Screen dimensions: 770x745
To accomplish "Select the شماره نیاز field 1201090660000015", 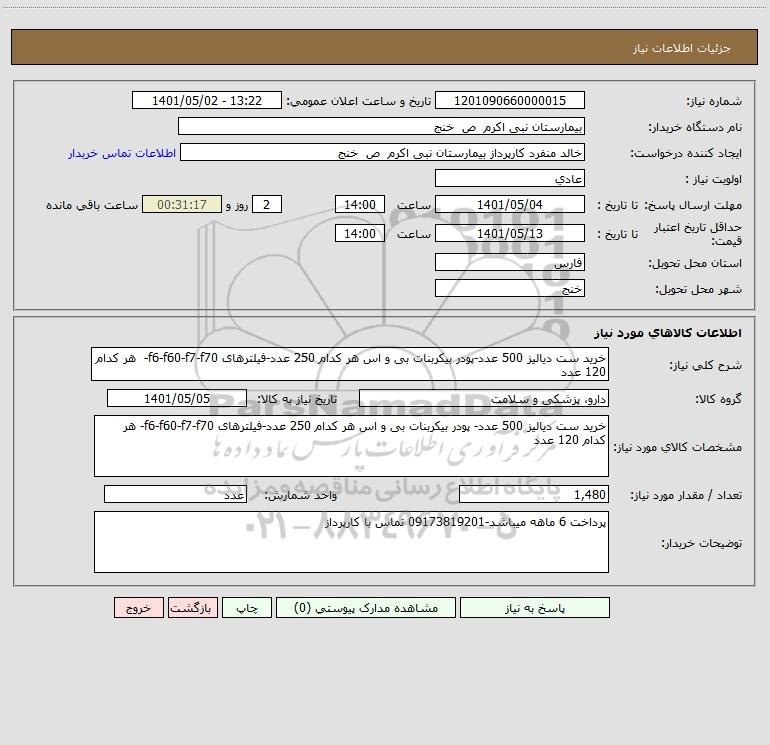I will pos(510,100).
